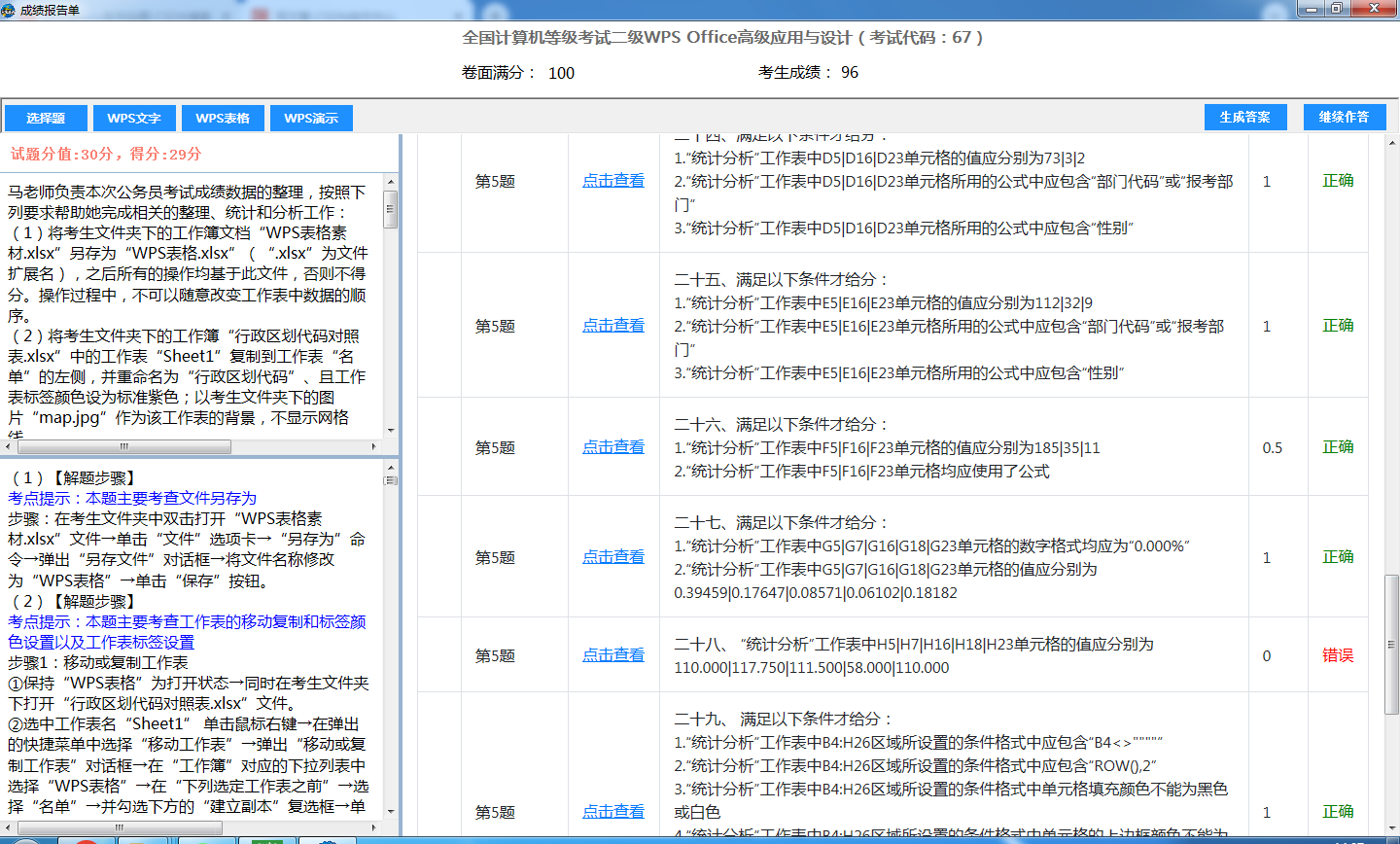Select the WPS表格 tab
This screenshot has height=844, width=1400.
coord(223,118)
